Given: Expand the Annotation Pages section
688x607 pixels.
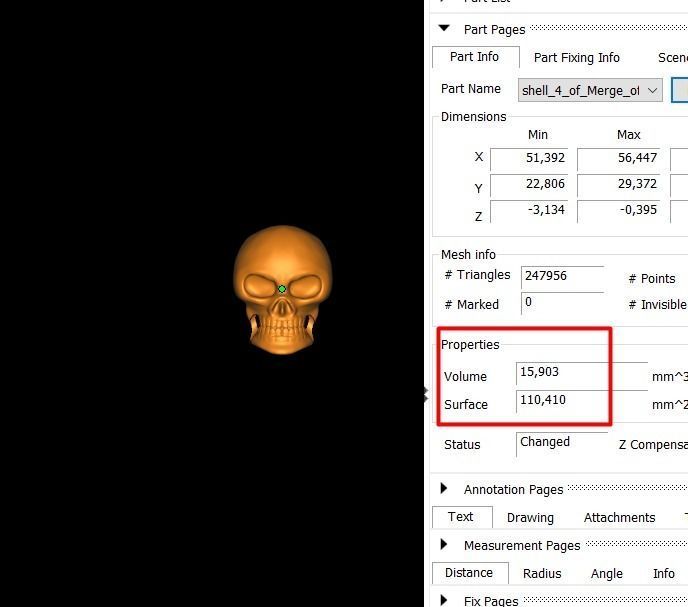Looking at the screenshot, I should click(x=444, y=488).
